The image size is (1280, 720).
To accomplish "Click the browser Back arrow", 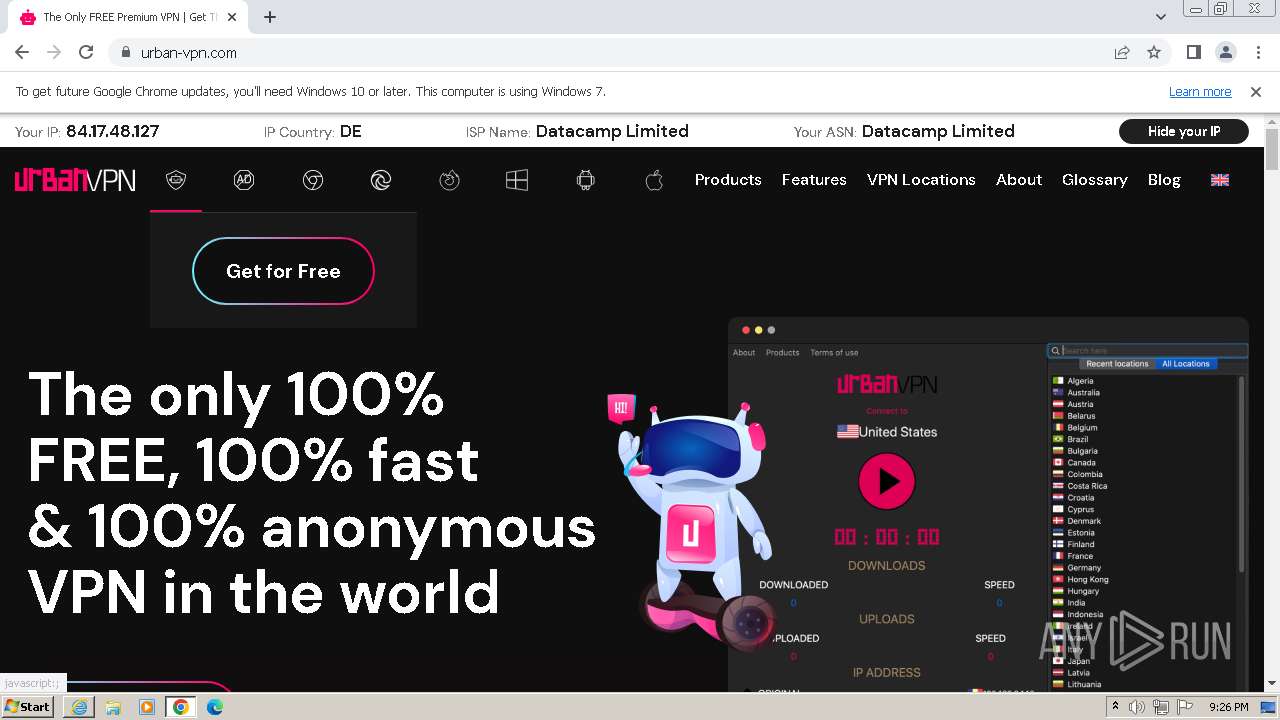I will 22,53.
